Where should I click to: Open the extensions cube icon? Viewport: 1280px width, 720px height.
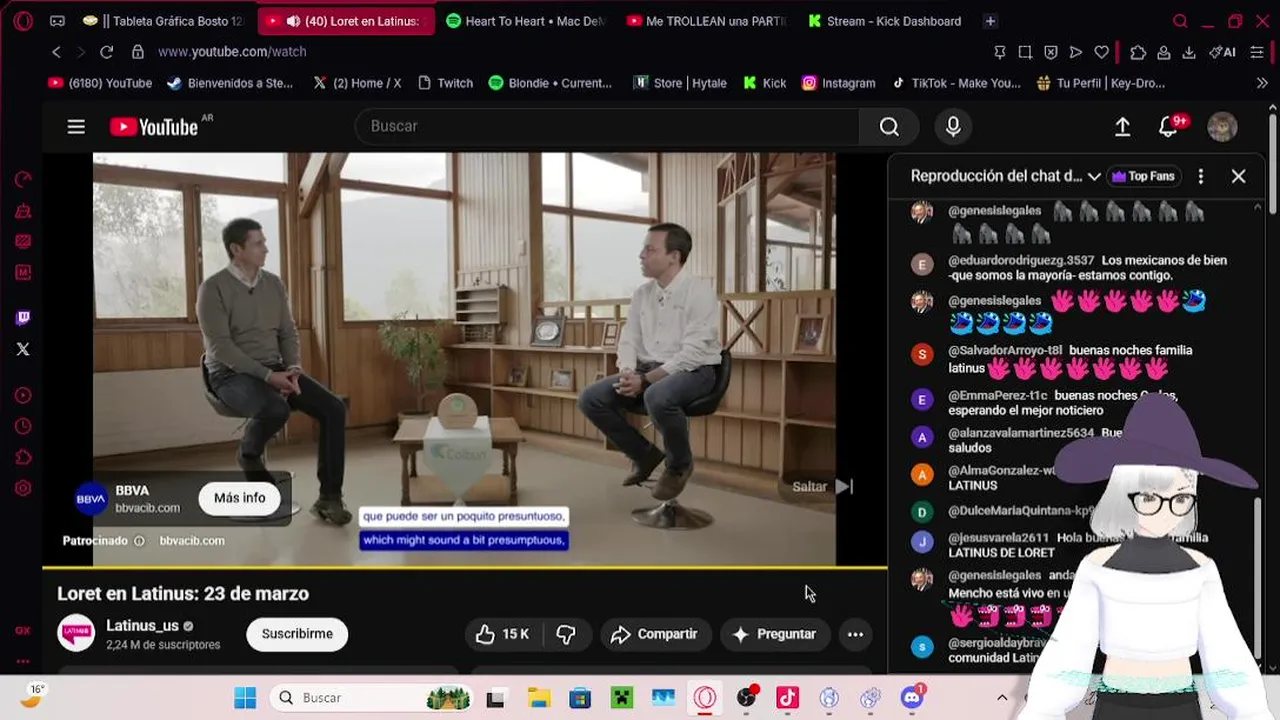click(x=1138, y=52)
